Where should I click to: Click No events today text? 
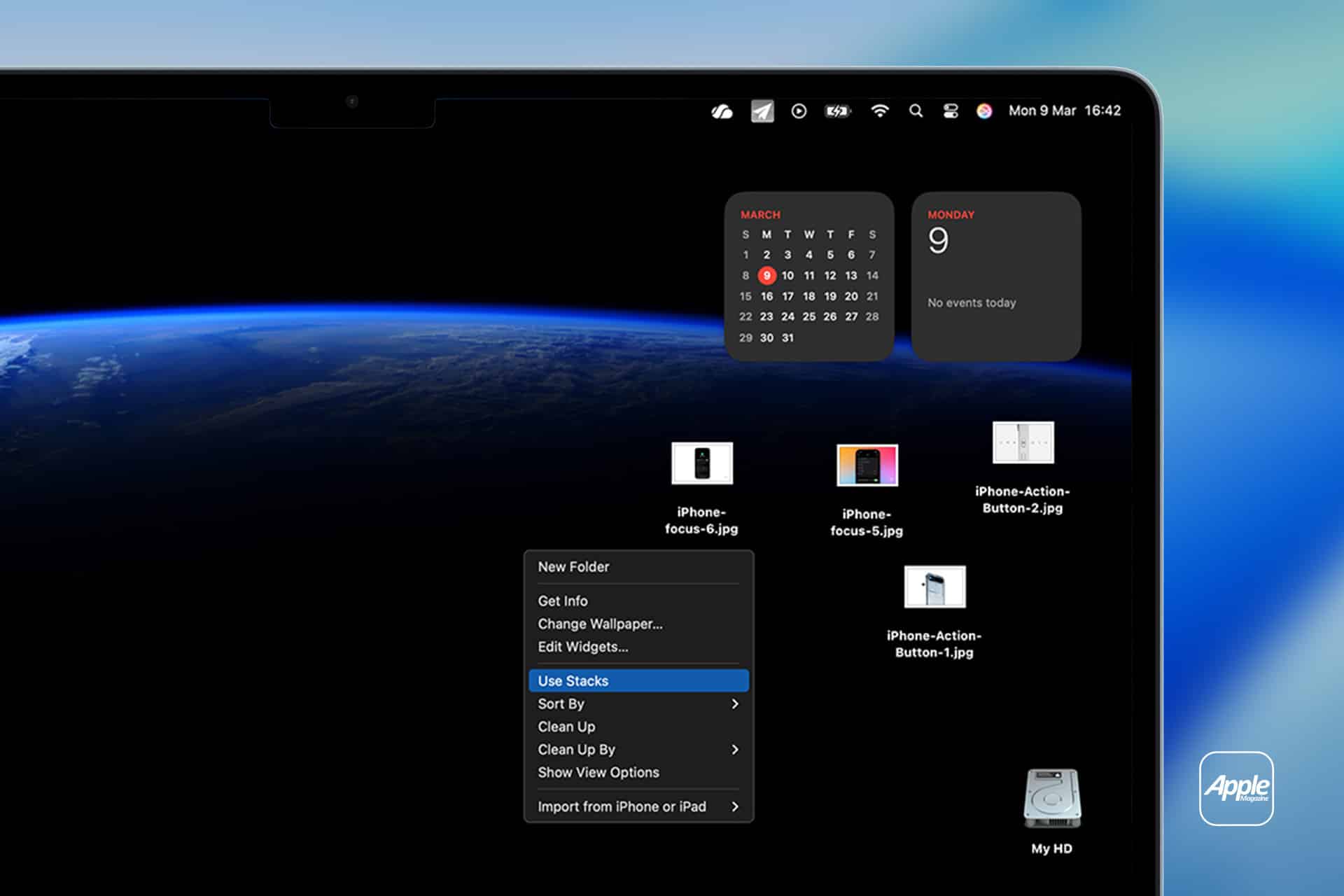coord(972,302)
